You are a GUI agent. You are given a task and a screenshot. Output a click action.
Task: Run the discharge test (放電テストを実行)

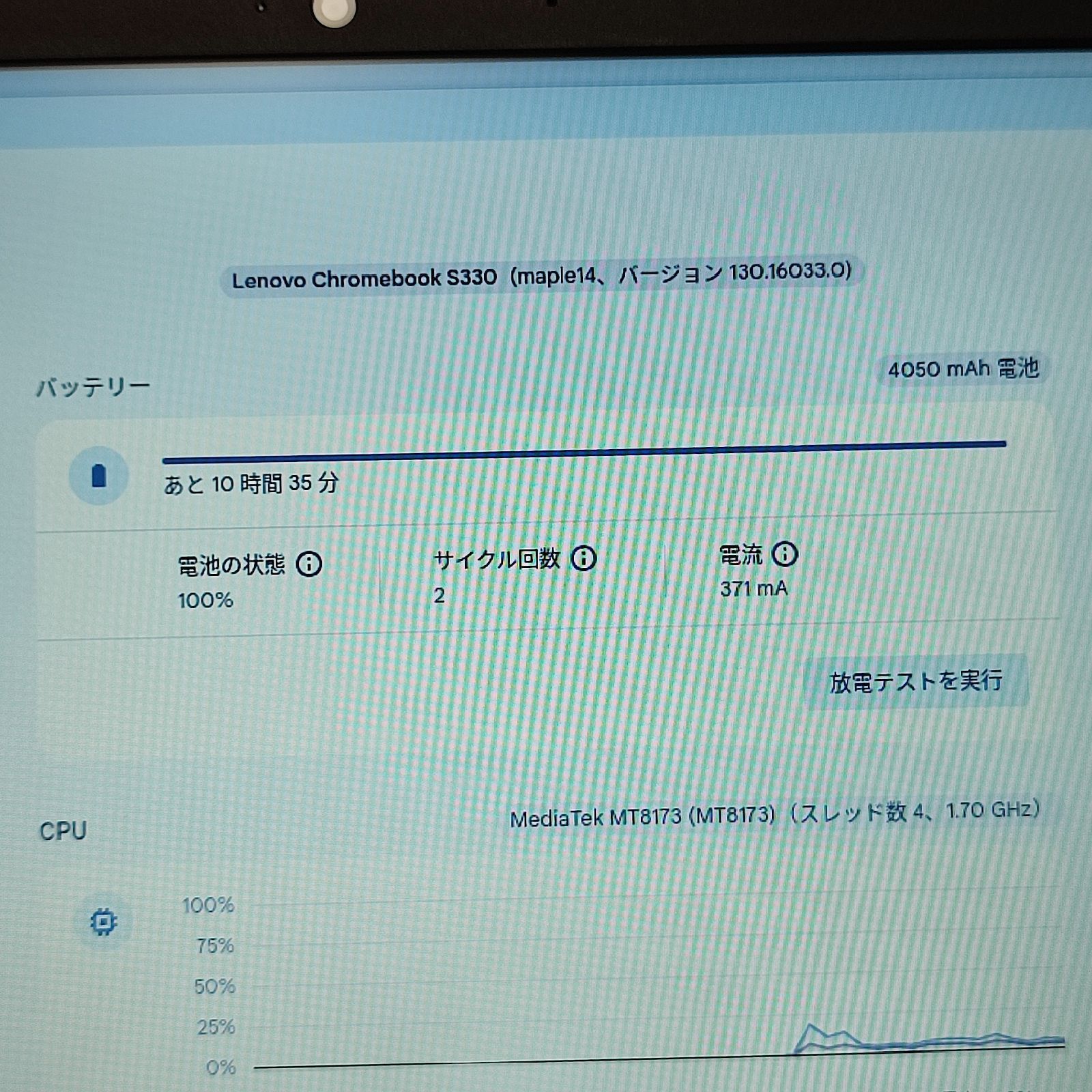click(915, 681)
